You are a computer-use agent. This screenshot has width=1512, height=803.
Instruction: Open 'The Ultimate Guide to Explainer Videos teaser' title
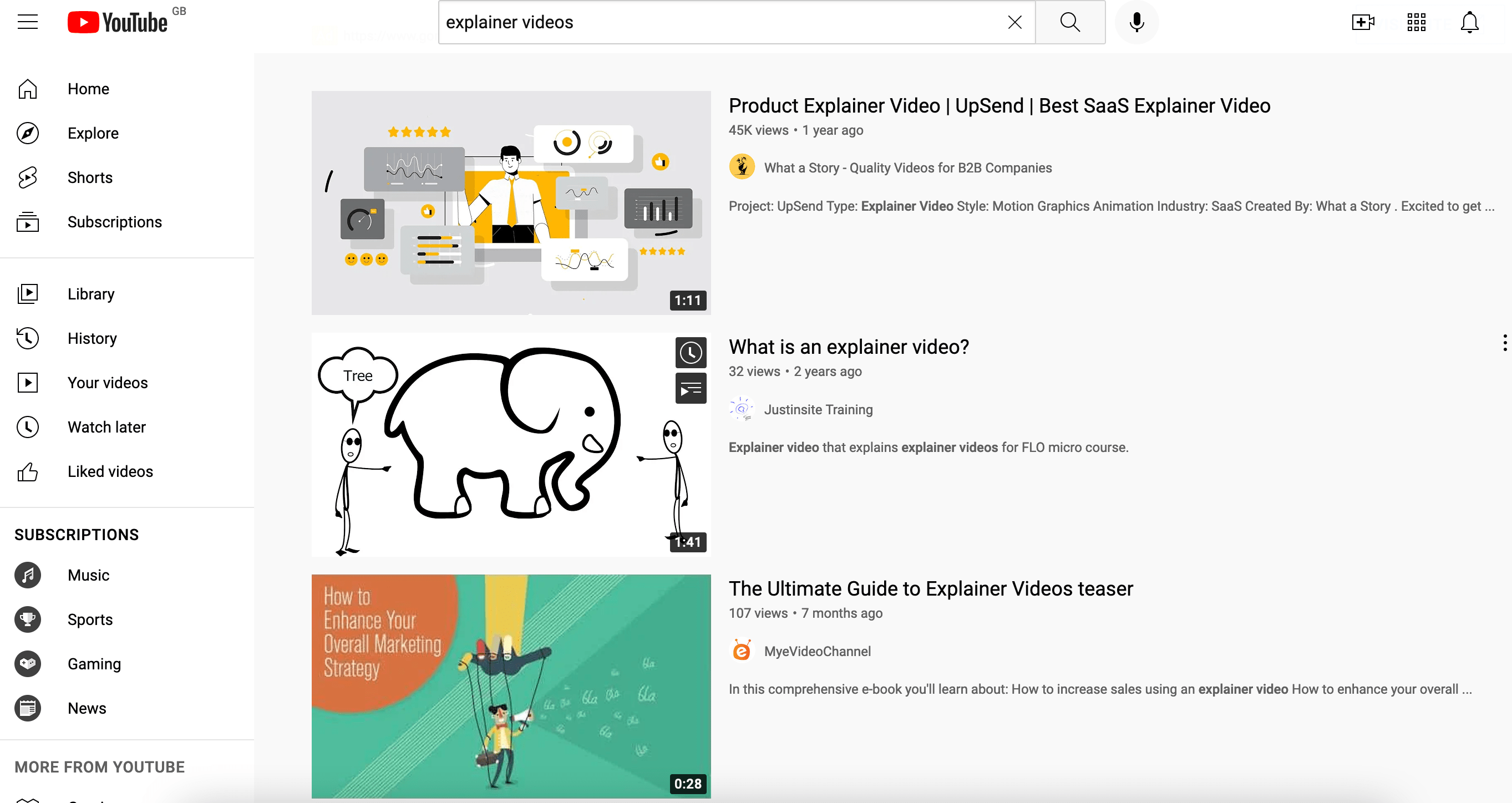coord(930,588)
